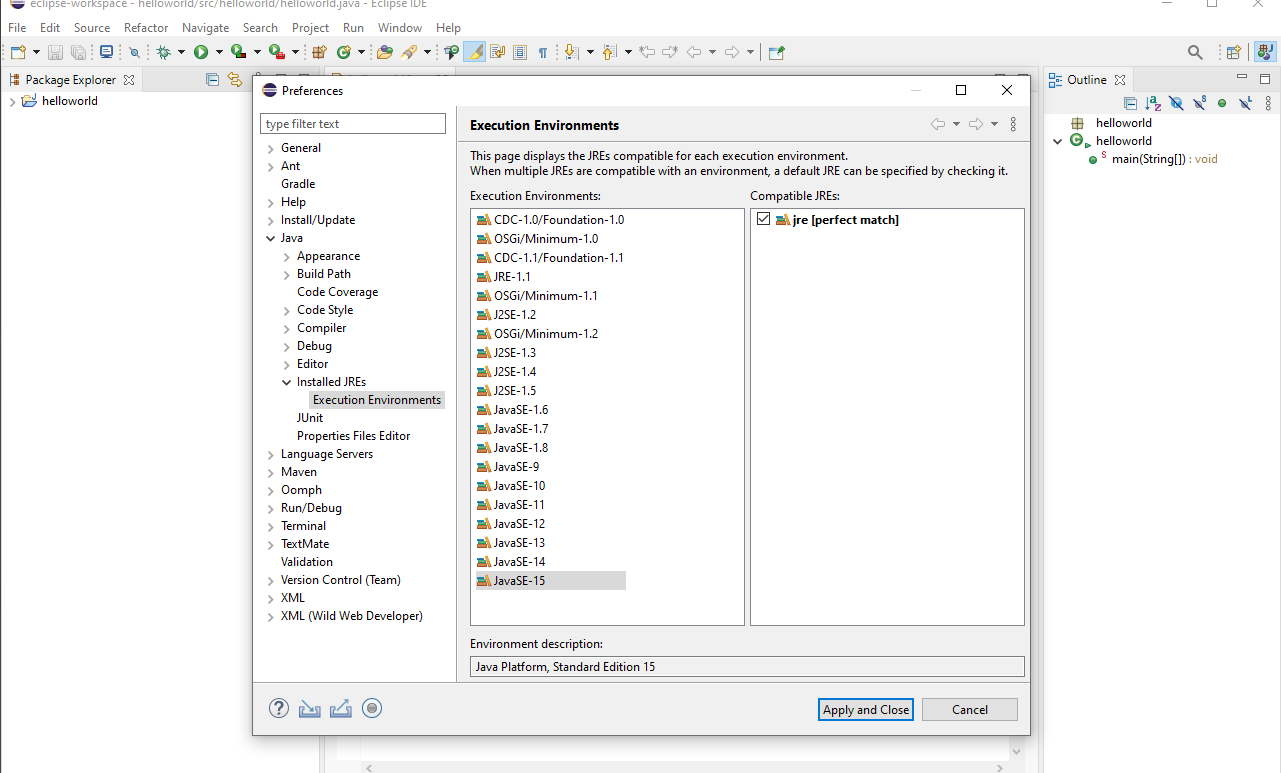
Task: Click the Apply and Close button
Action: 866,709
